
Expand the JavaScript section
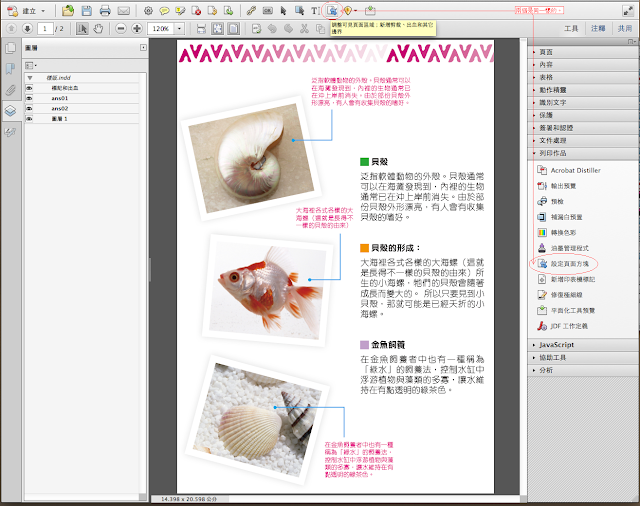(x=584, y=345)
